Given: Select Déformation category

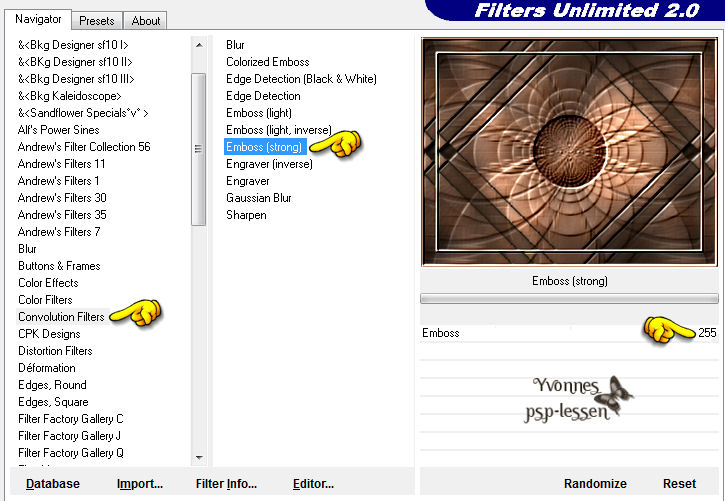Looking at the screenshot, I should coord(47,368).
